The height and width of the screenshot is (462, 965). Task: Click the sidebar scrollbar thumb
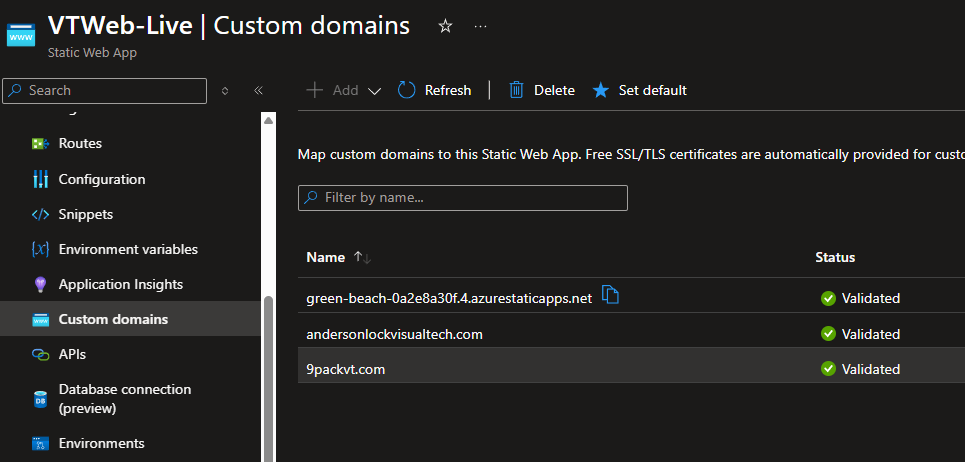point(268,378)
